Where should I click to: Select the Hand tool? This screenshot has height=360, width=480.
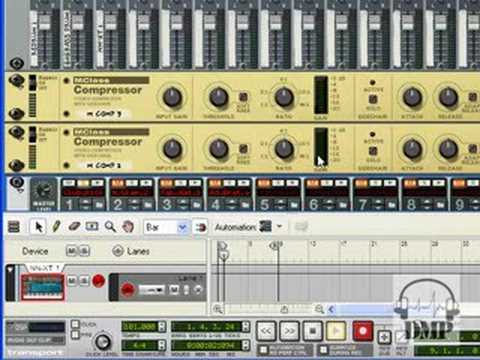pos(128,227)
